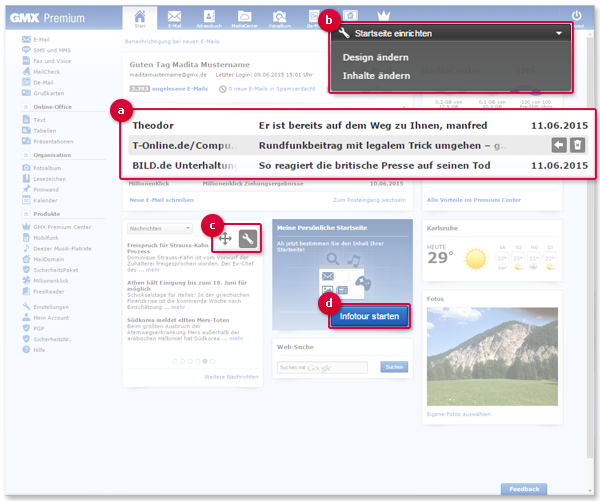Select the fifth news carousel dot
This screenshot has width=600, height=501.
205,361
